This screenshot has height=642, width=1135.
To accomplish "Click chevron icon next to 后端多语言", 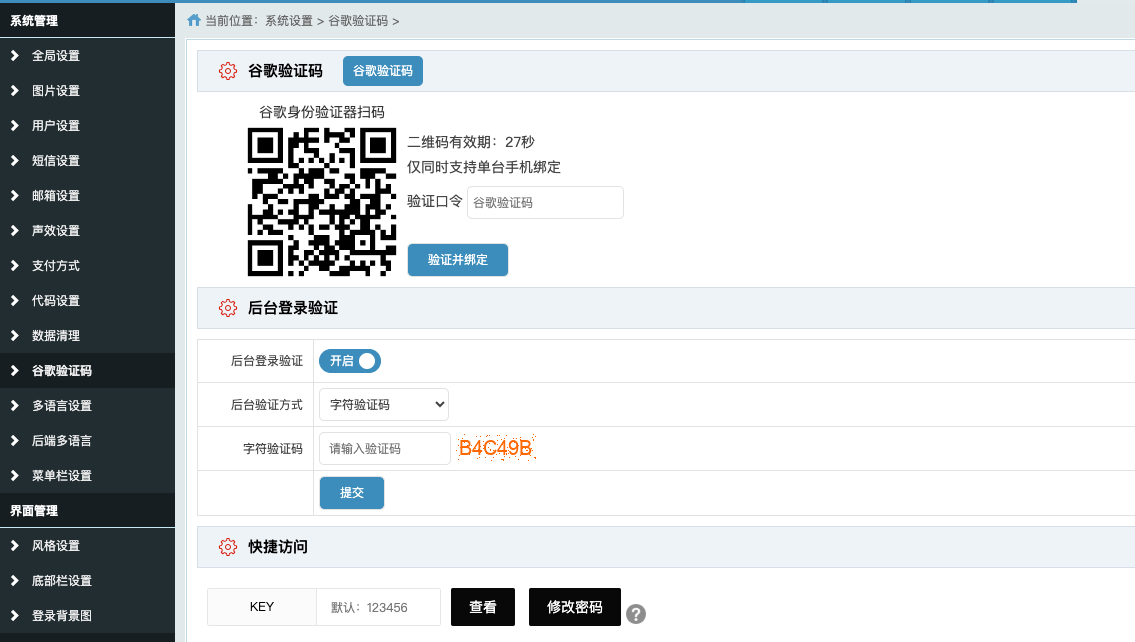I will tap(14, 440).
